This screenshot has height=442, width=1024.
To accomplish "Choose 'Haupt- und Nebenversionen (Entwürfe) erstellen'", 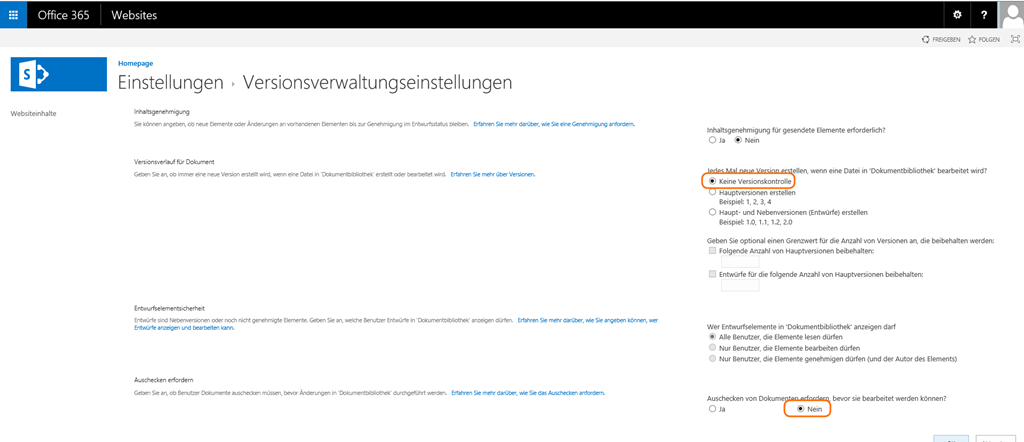I will pyautogui.click(x=712, y=212).
